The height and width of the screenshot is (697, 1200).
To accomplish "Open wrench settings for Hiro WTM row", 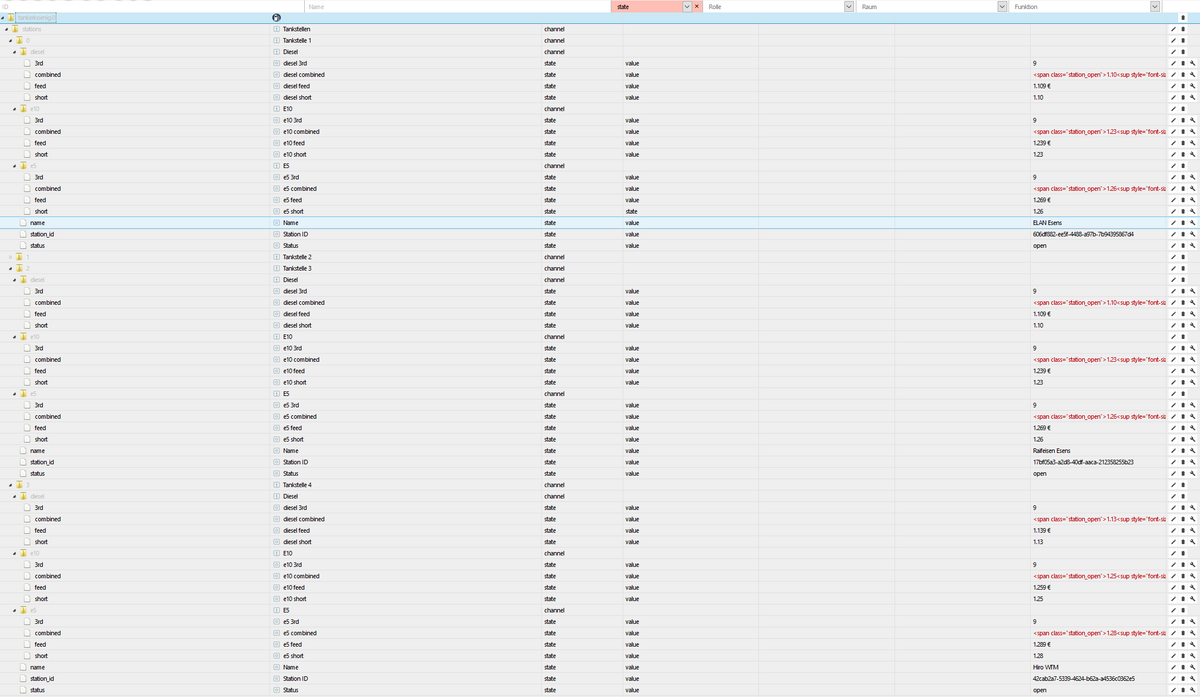I will point(1192,667).
